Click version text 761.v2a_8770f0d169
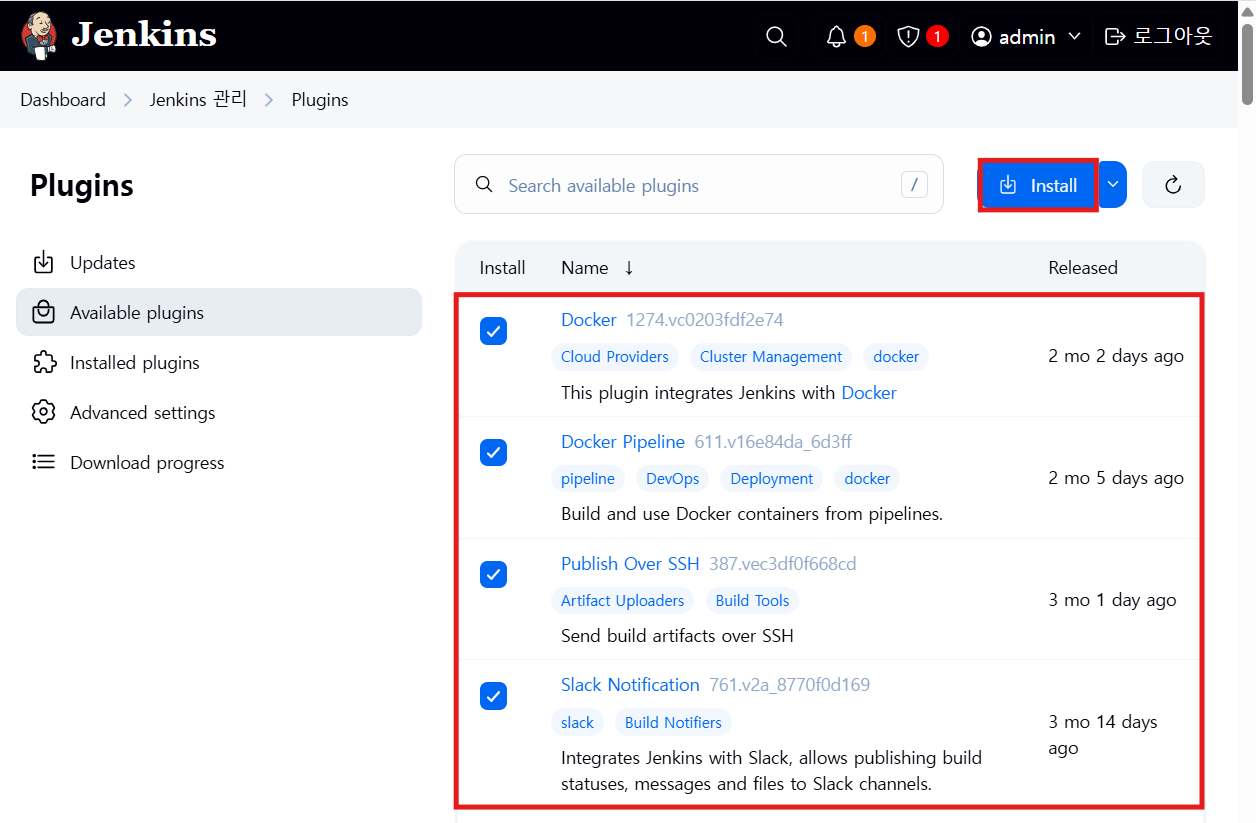Image resolution: width=1256 pixels, height=823 pixels. click(x=790, y=685)
